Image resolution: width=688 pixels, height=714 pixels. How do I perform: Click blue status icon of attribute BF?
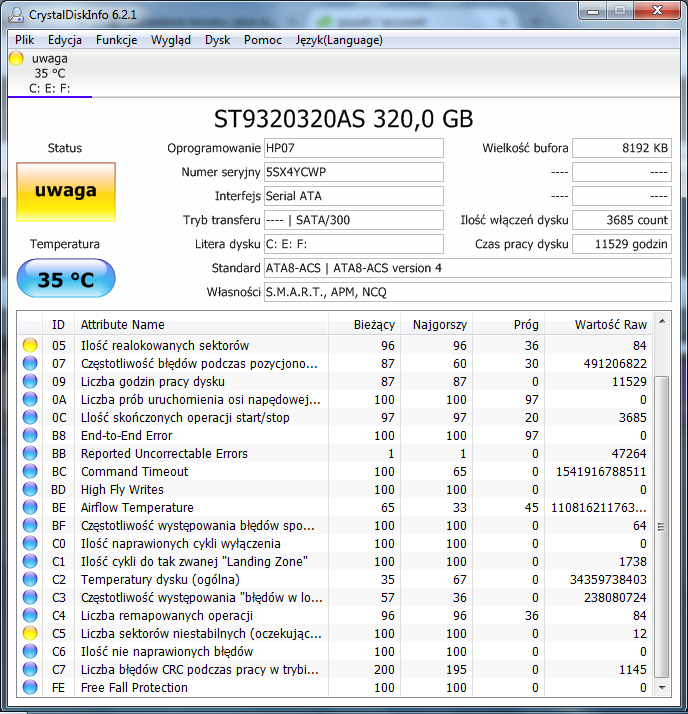click(x=30, y=525)
